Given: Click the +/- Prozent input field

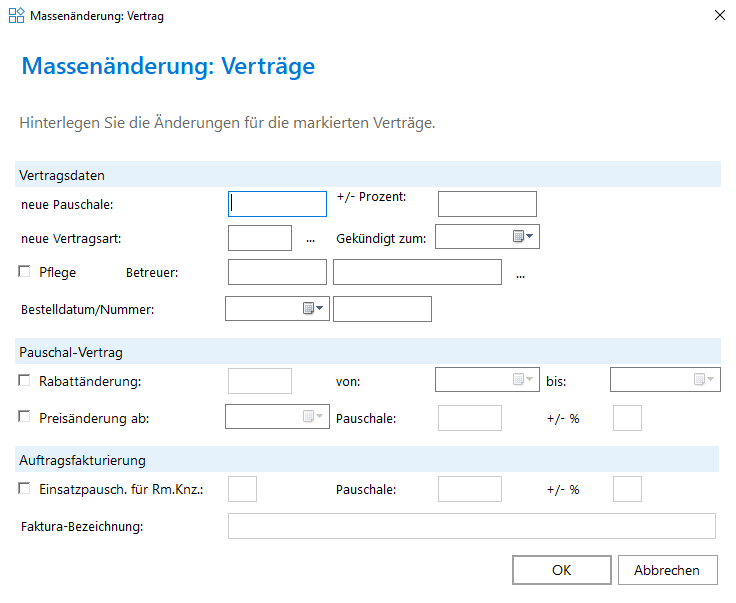Looking at the screenshot, I should click(x=487, y=204).
